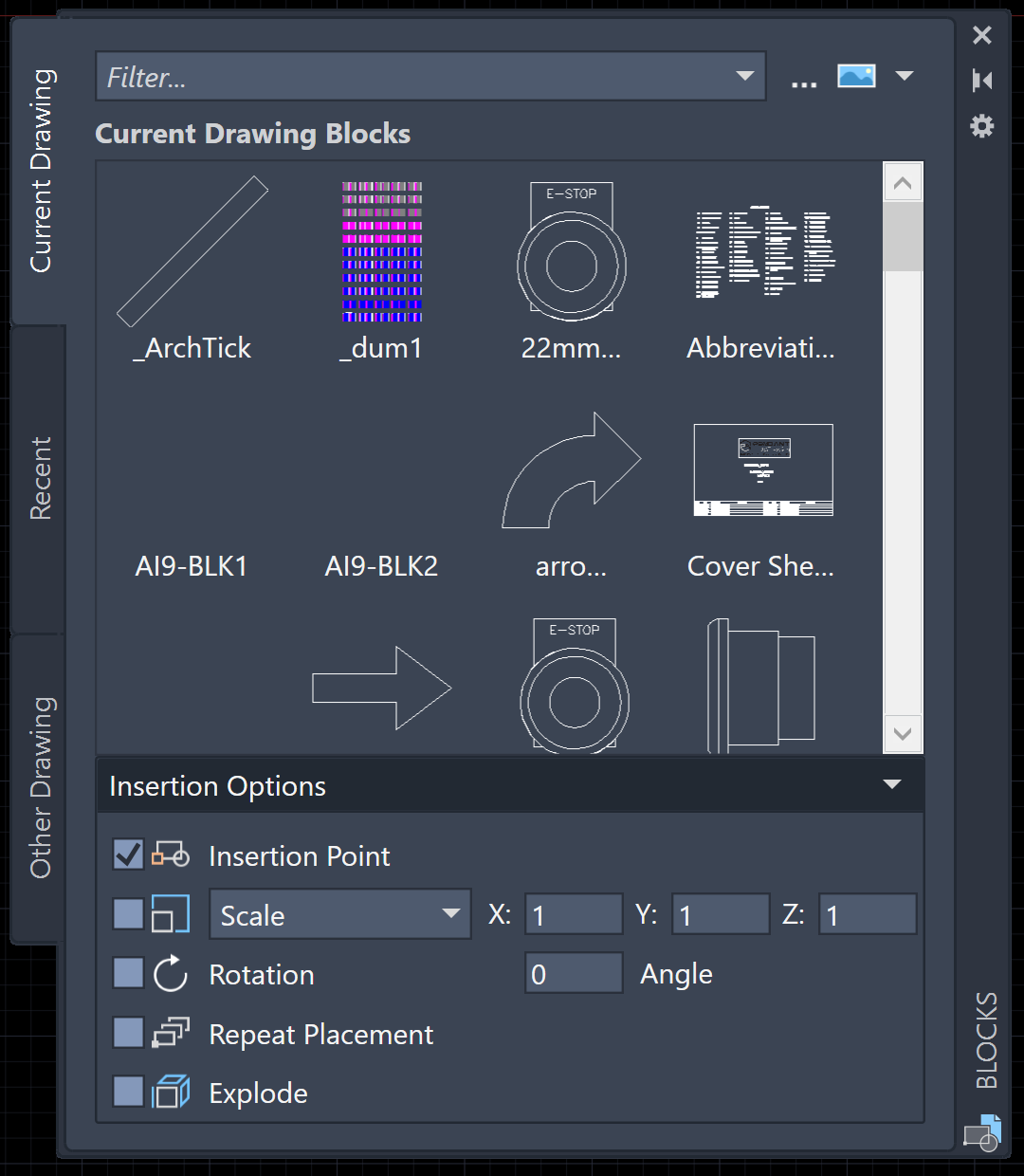Image resolution: width=1024 pixels, height=1176 pixels.
Task: Disable the Insertion Point checkbox
Action: (127, 854)
